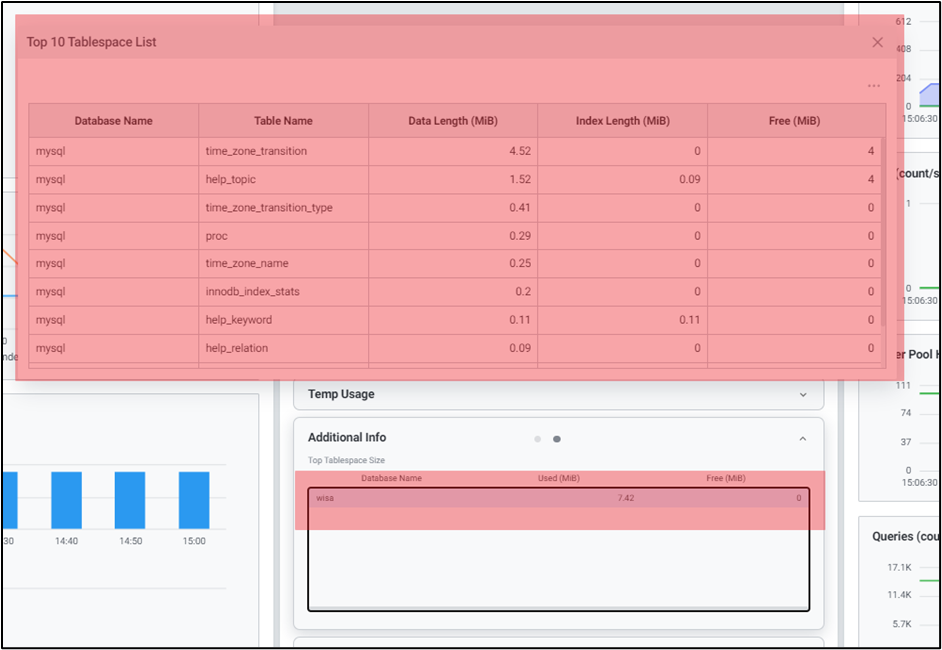Click the chart bar at 15:00

coord(194,500)
